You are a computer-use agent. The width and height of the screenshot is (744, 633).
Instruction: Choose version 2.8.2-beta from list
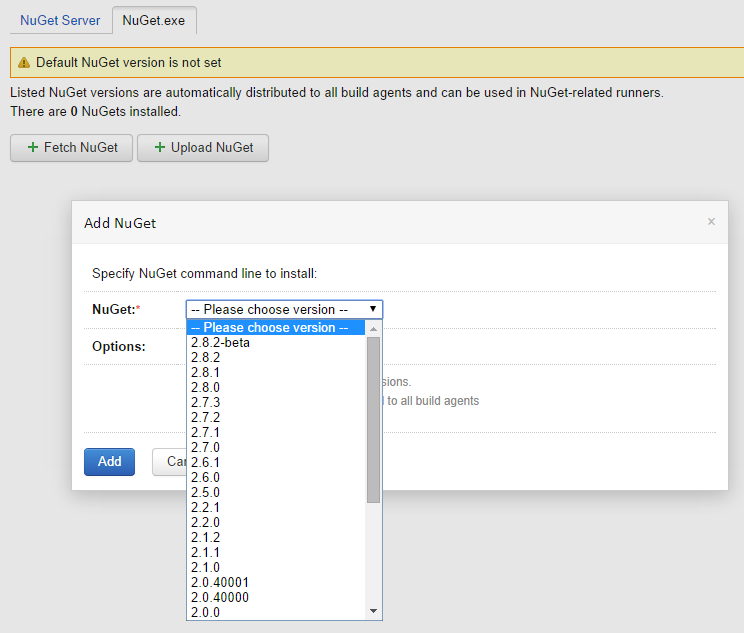coord(276,343)
